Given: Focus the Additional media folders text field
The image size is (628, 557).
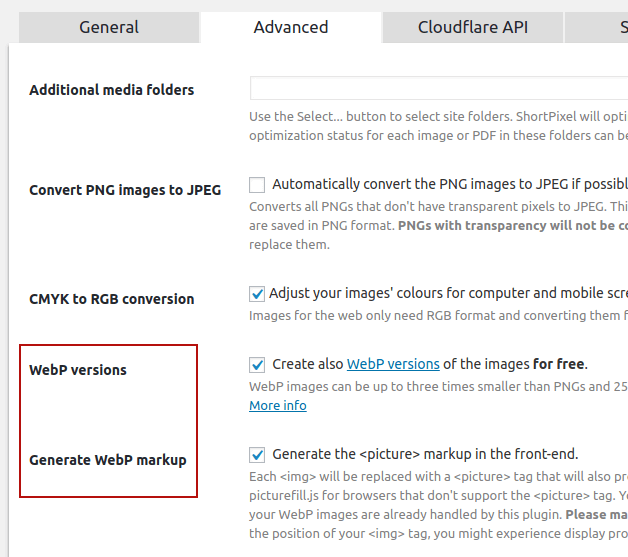Looking at the screenshot, I should [439, 88].
